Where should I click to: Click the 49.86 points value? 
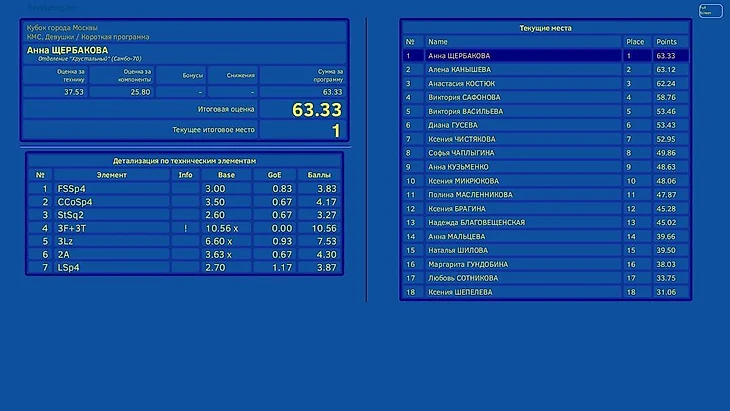[x=666, y=153]
